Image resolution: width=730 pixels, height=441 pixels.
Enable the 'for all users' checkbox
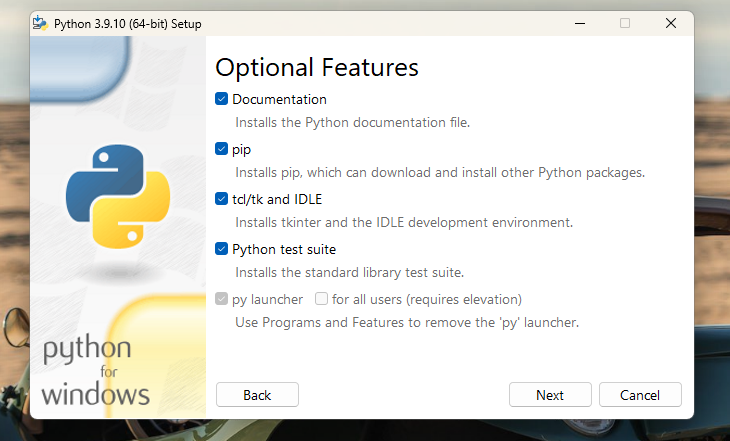click(x=322, y=299)
